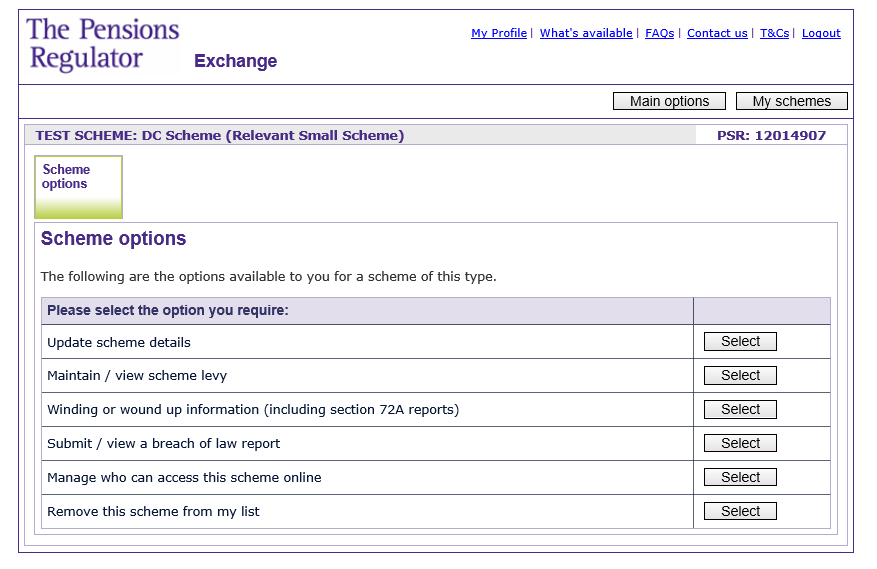Open the What's available link
The width and height of the screenshot is (877, 569).
[x=586, y=33]
